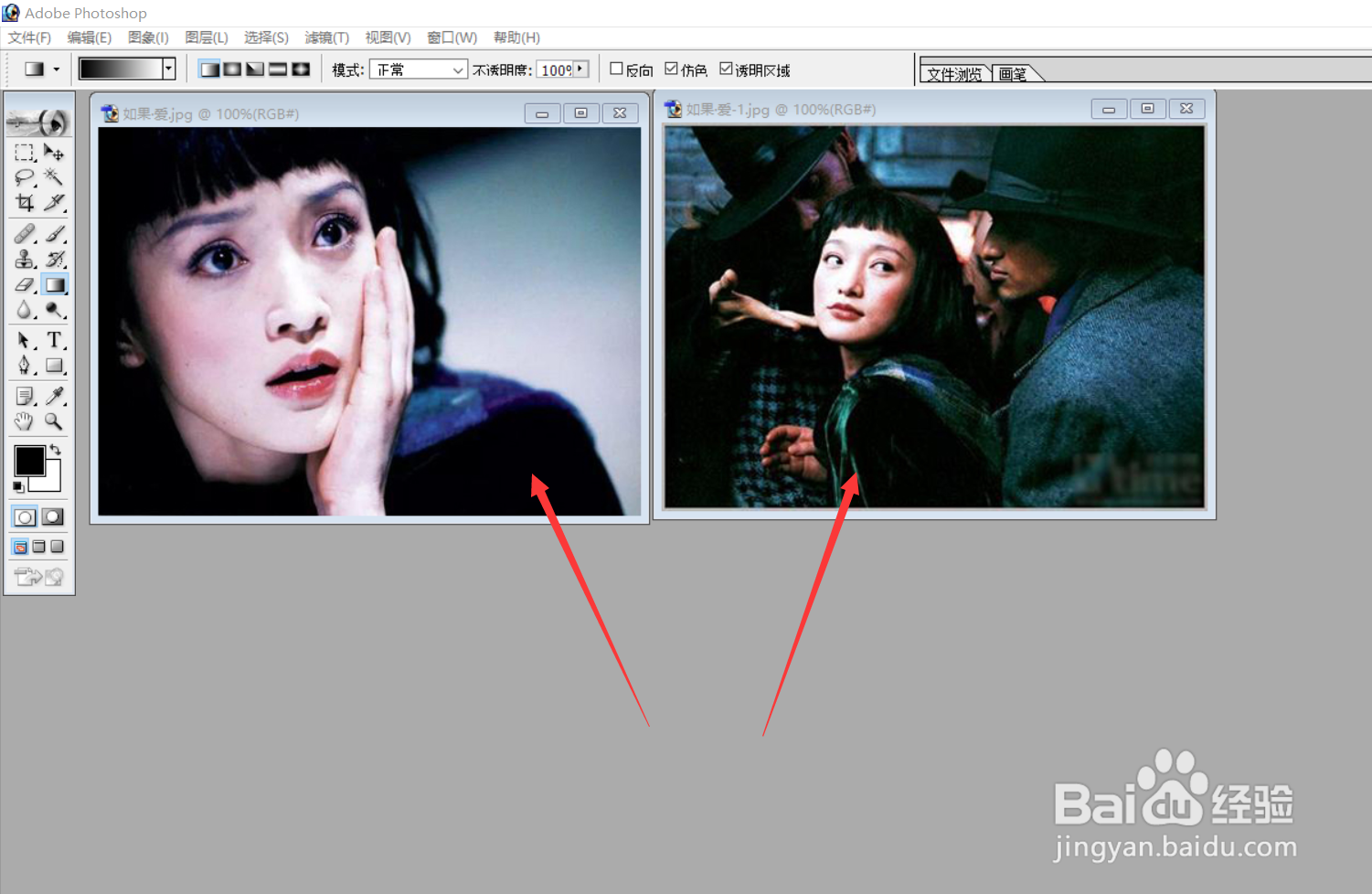Select the Pen tool

25,366
